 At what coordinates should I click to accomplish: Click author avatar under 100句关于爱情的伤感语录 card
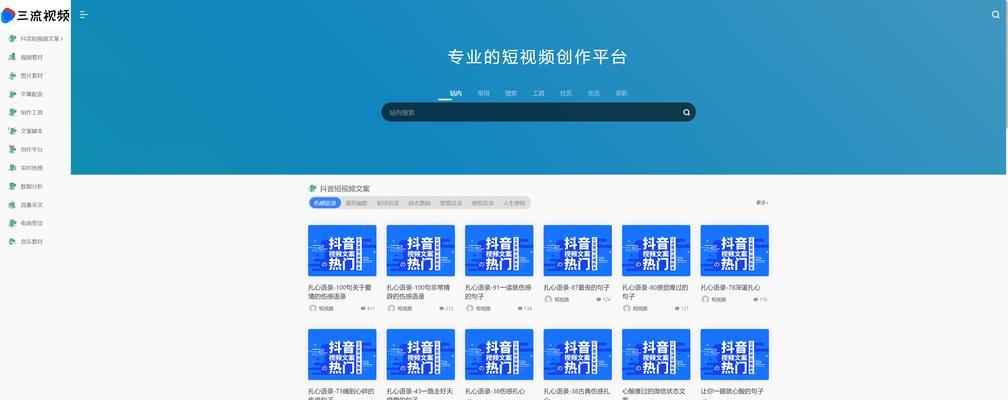(x=312, y=308)
